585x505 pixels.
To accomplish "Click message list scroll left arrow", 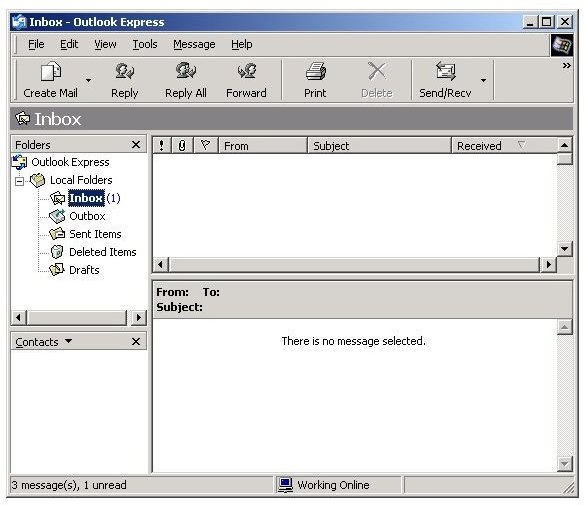I will (x=161, y=264).
